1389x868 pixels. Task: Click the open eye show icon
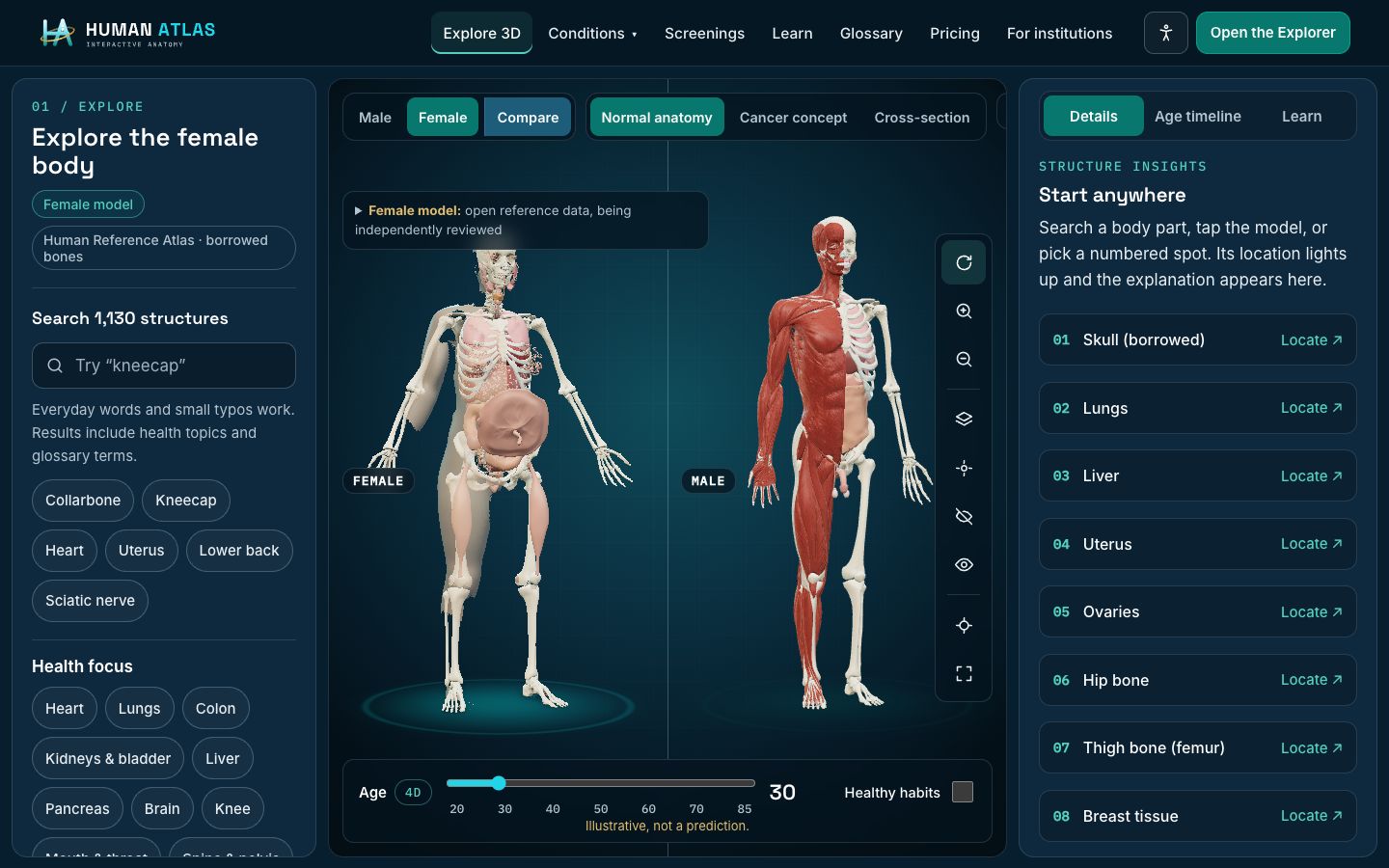(964, 565)
